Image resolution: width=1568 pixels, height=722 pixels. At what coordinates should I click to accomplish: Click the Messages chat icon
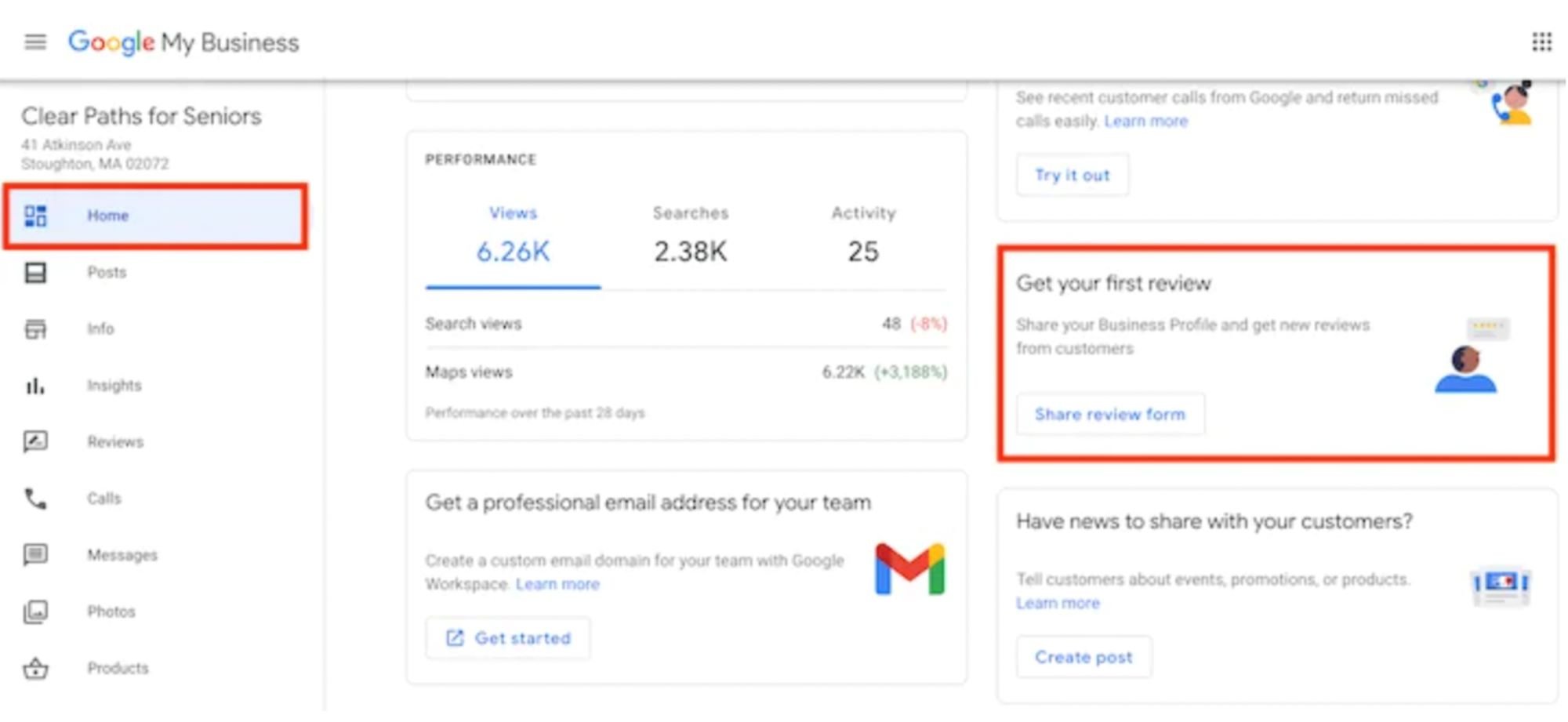[x=35, y=555]
